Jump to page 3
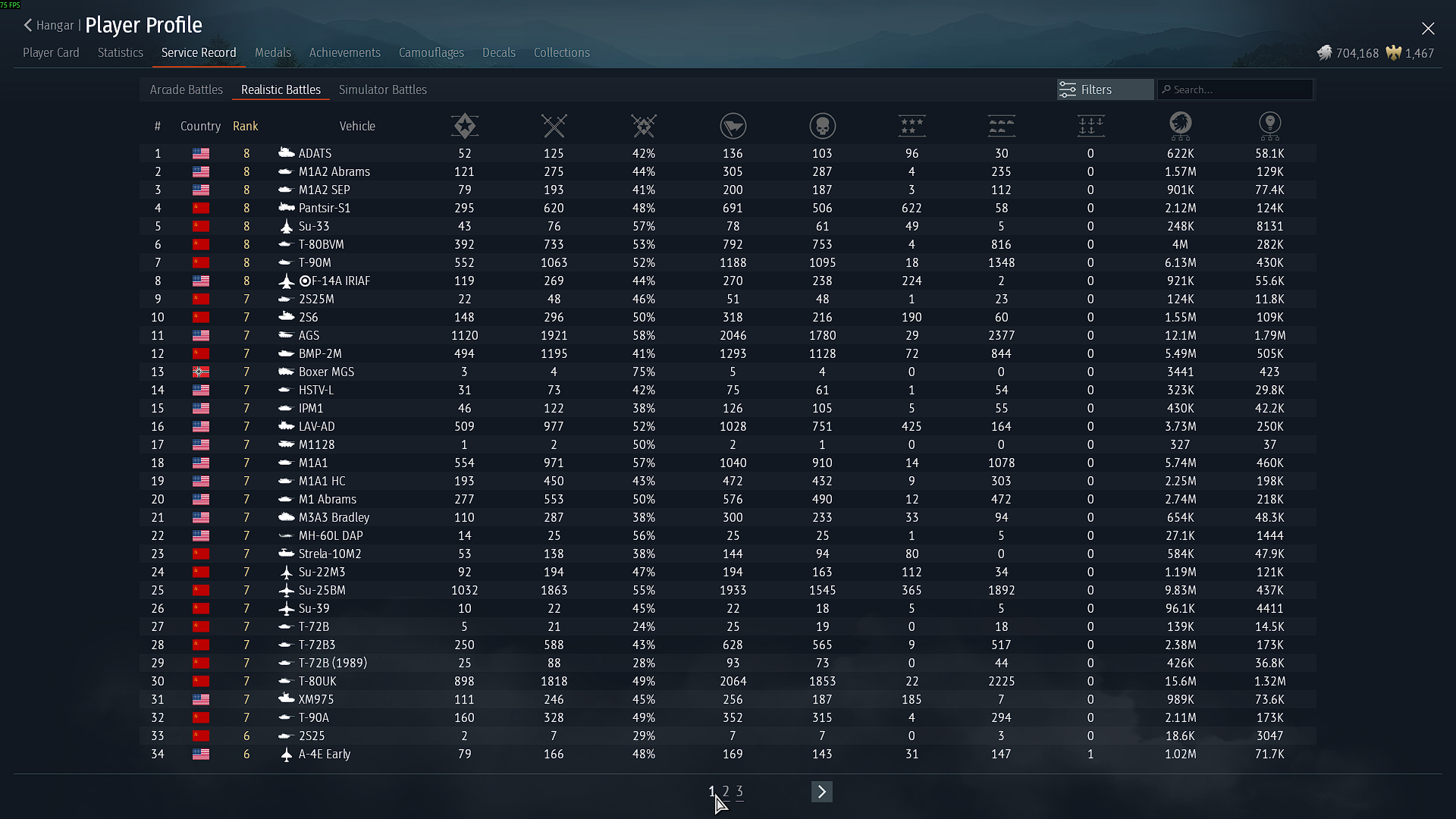1456x819 pixels. [x=739, y=792]
